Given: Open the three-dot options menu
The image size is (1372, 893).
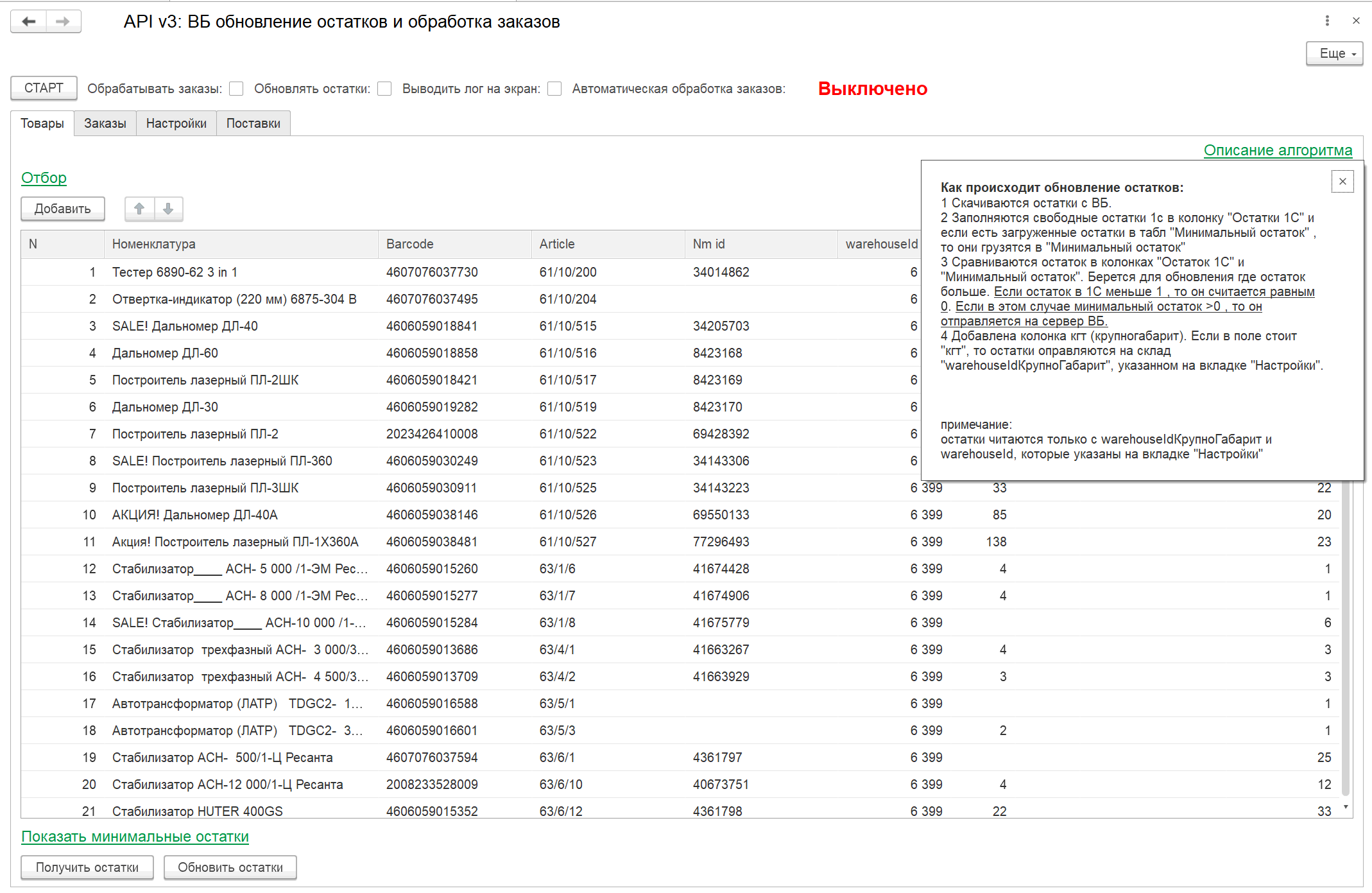Looking at the screenshot, I should (1327, 21).
